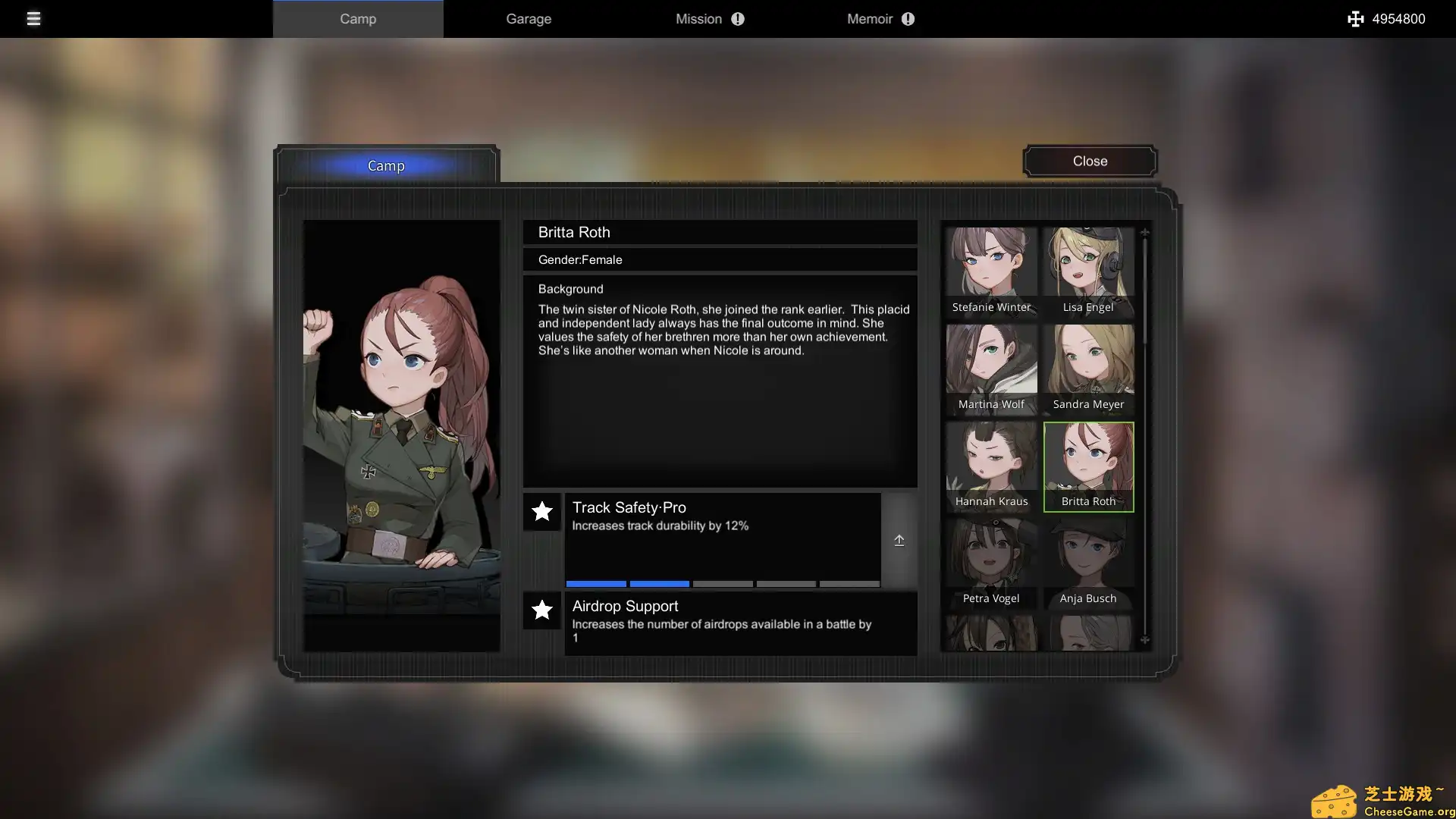Close the character panel

[x=1090, y=161]
